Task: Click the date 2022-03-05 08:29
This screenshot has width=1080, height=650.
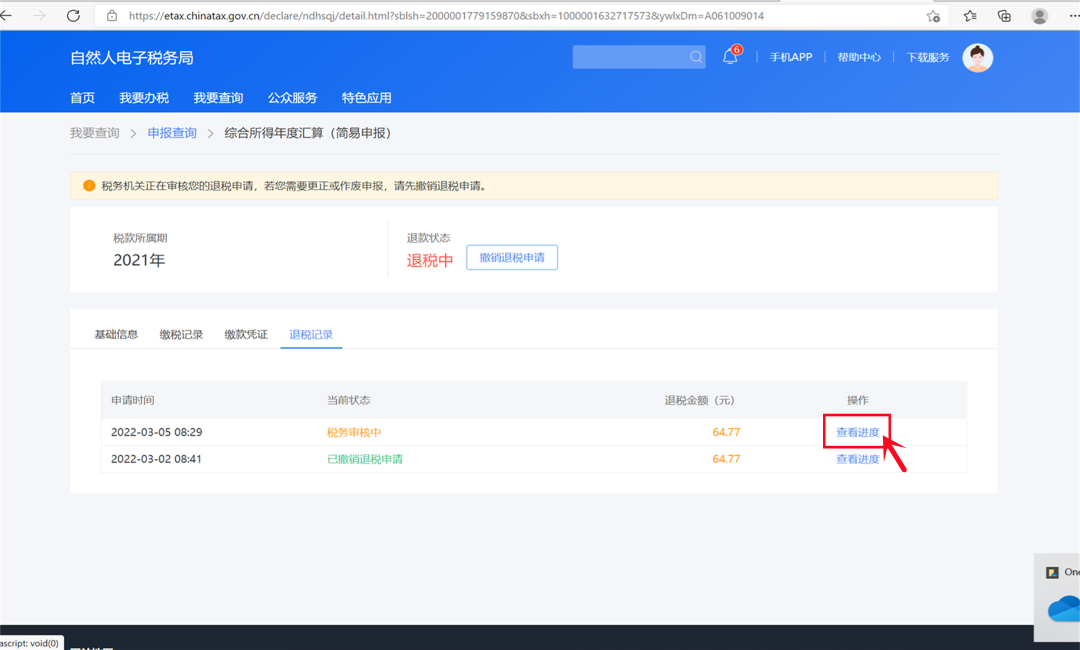Action: (156, 432)
